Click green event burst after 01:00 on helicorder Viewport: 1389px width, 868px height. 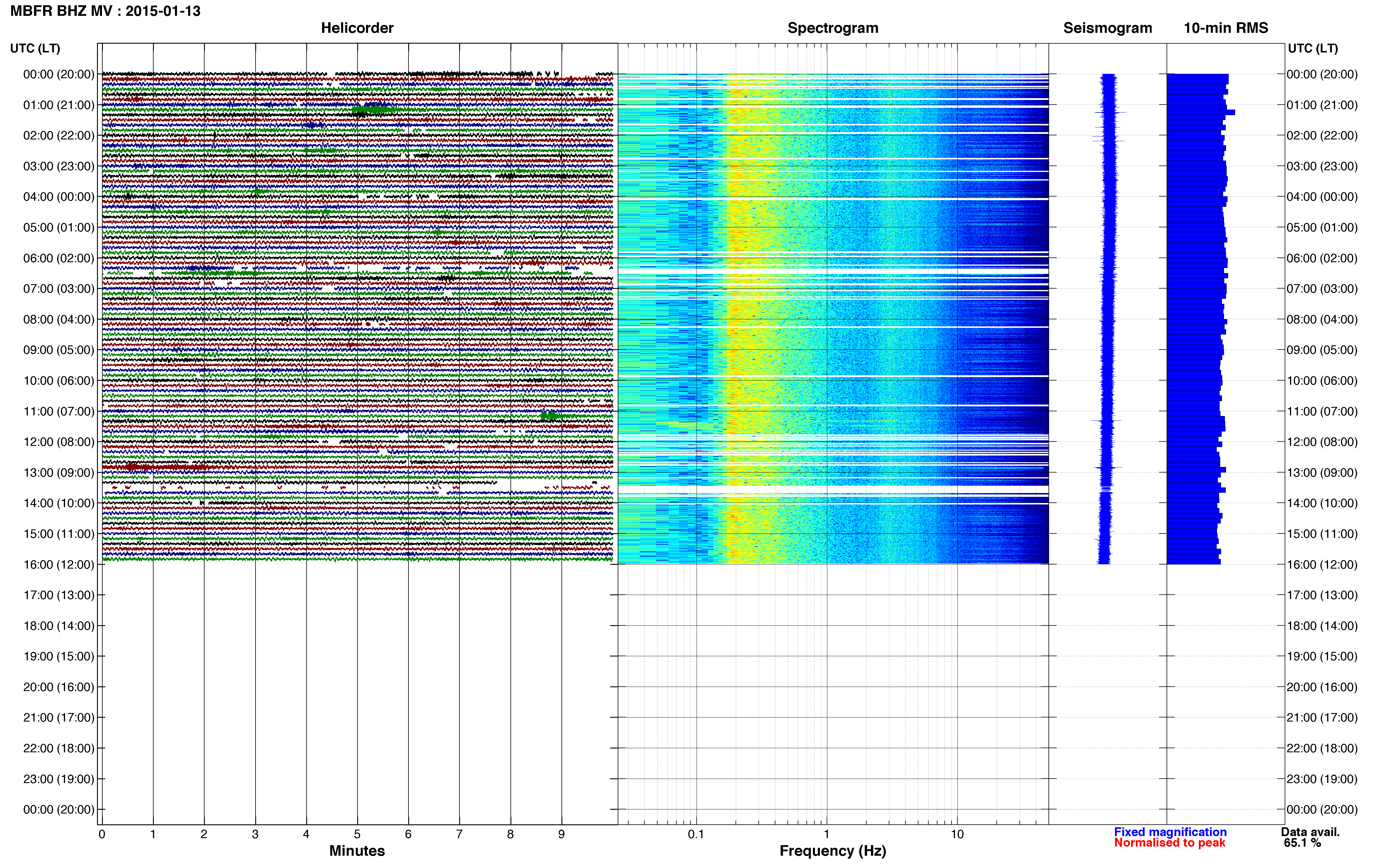pyautogui.click(x=375, y=110)
